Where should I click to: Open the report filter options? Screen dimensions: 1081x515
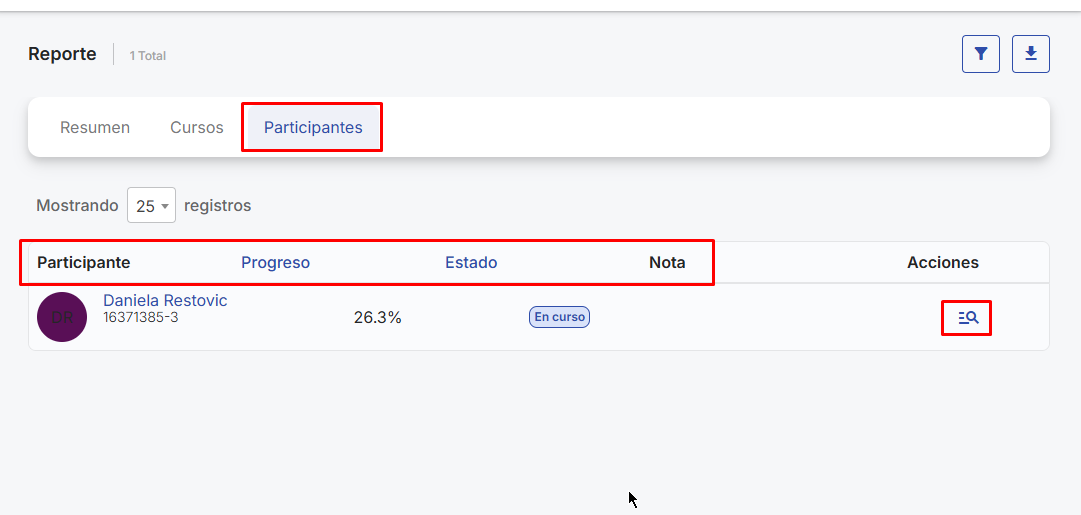[x=980, y=54]
